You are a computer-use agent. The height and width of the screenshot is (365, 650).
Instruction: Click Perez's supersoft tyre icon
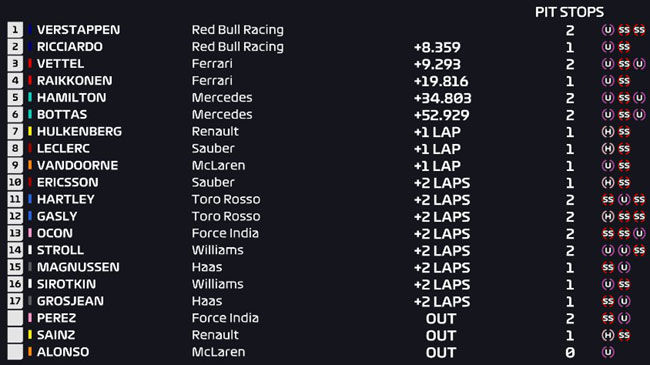(x=608, y=318)
